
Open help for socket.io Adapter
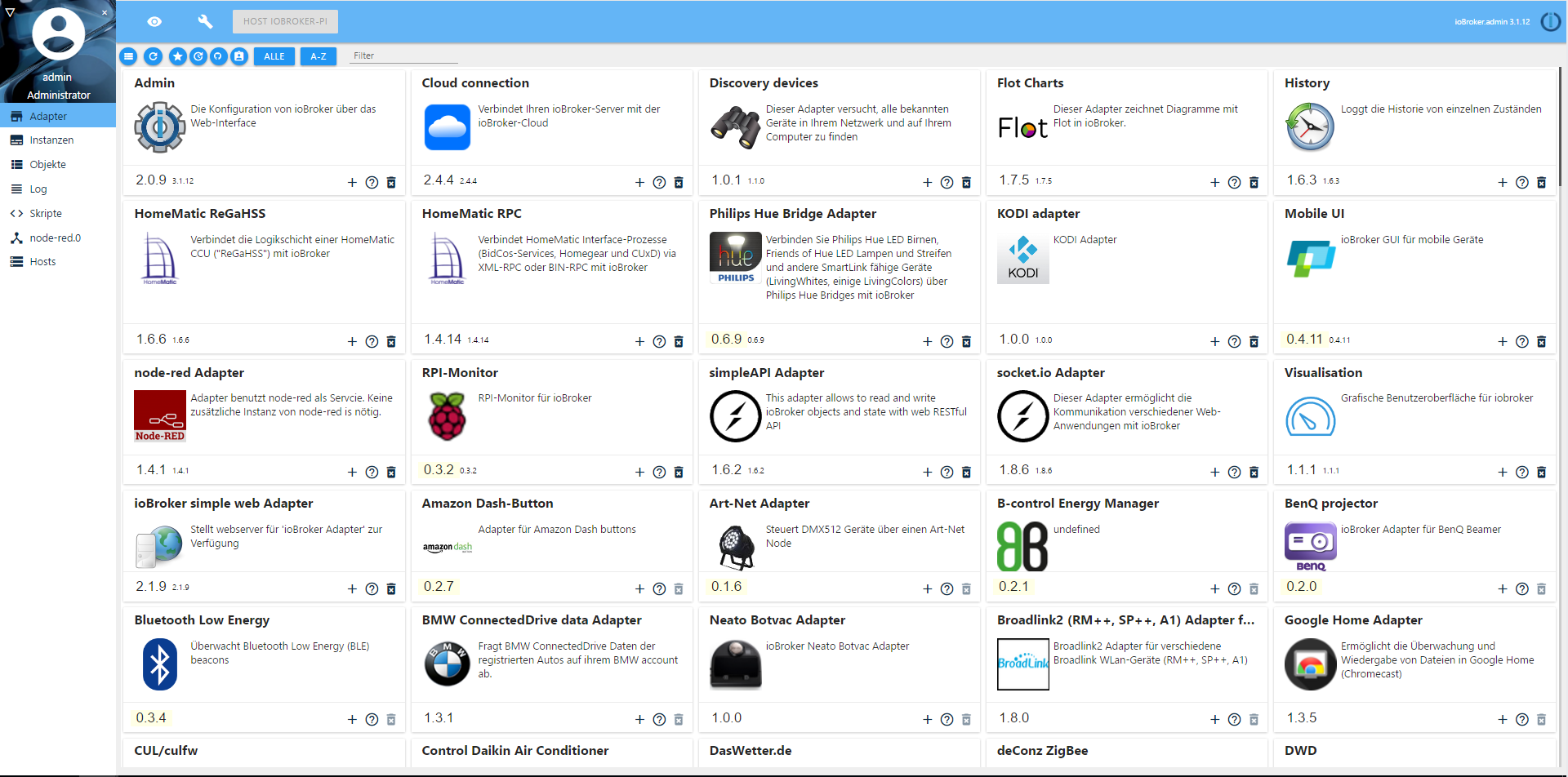1234,472
